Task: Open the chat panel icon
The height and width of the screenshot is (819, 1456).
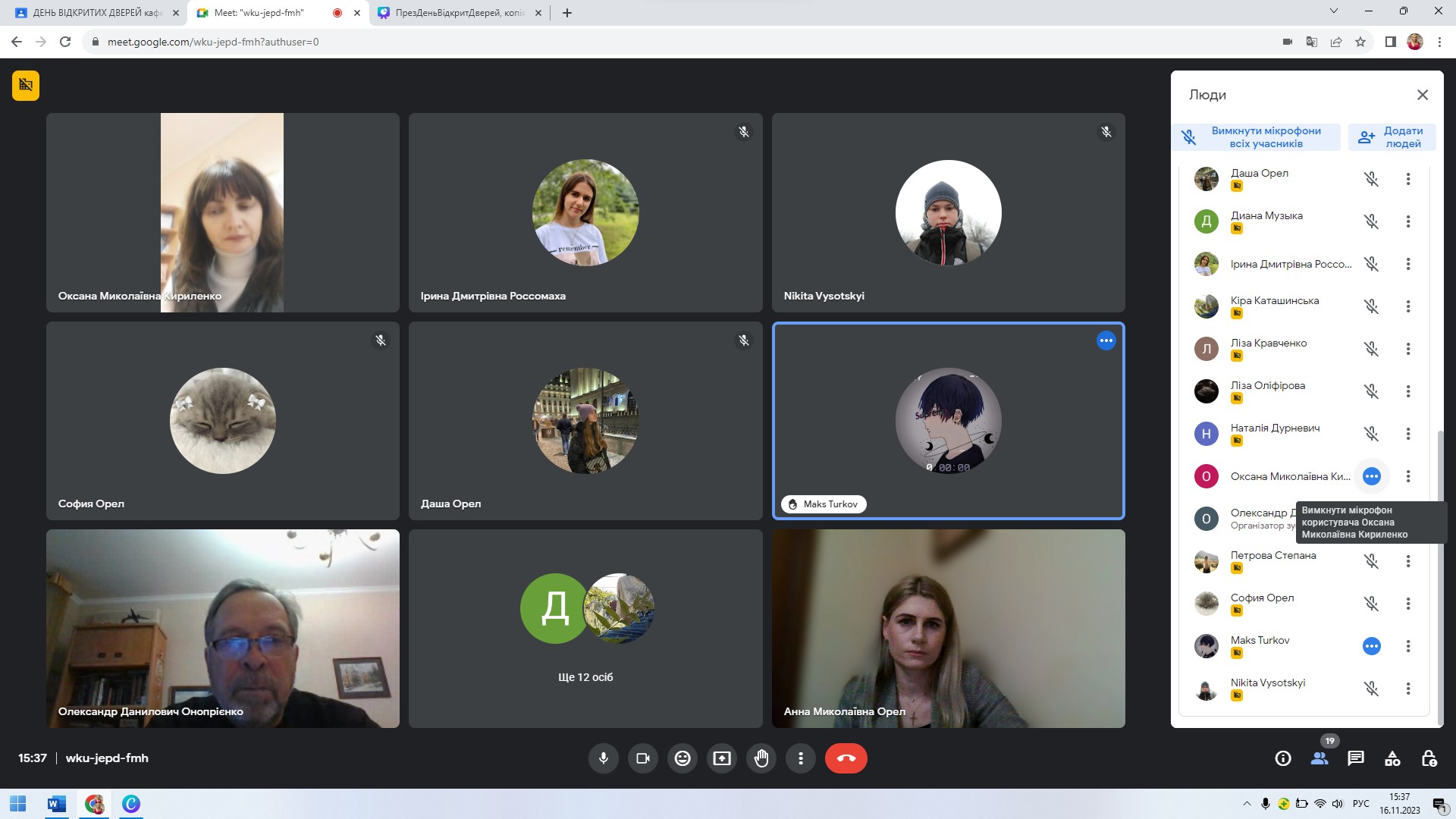Action: tap(1356, 758)
